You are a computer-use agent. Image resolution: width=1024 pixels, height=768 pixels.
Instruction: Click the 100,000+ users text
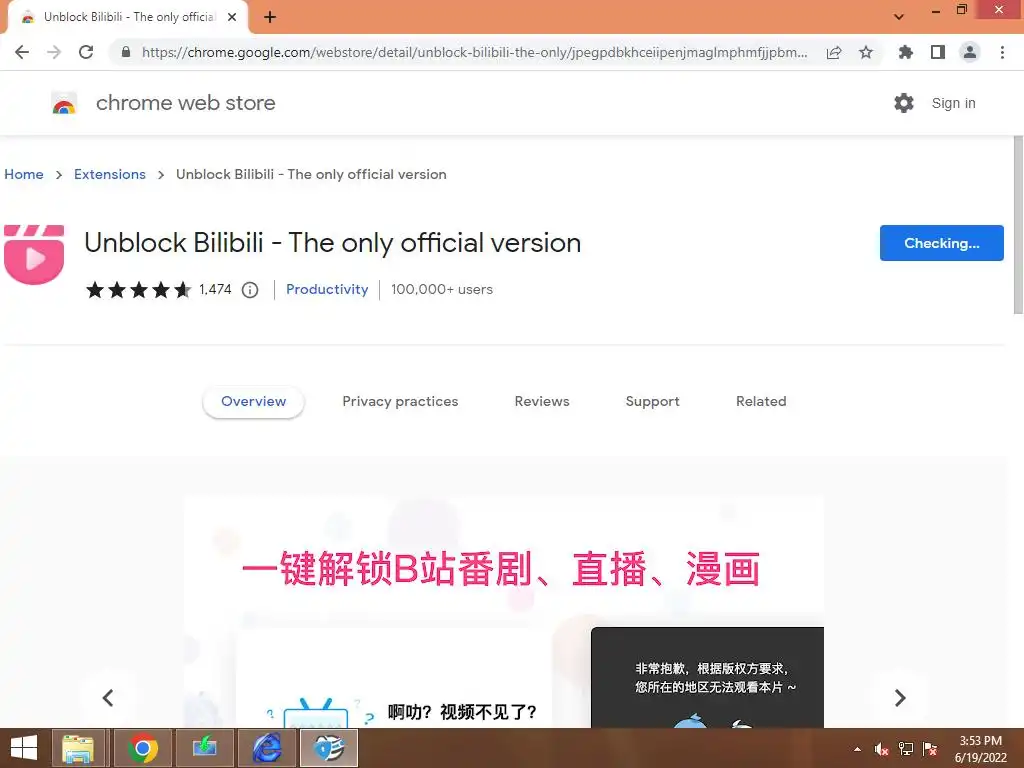[442, 289]
